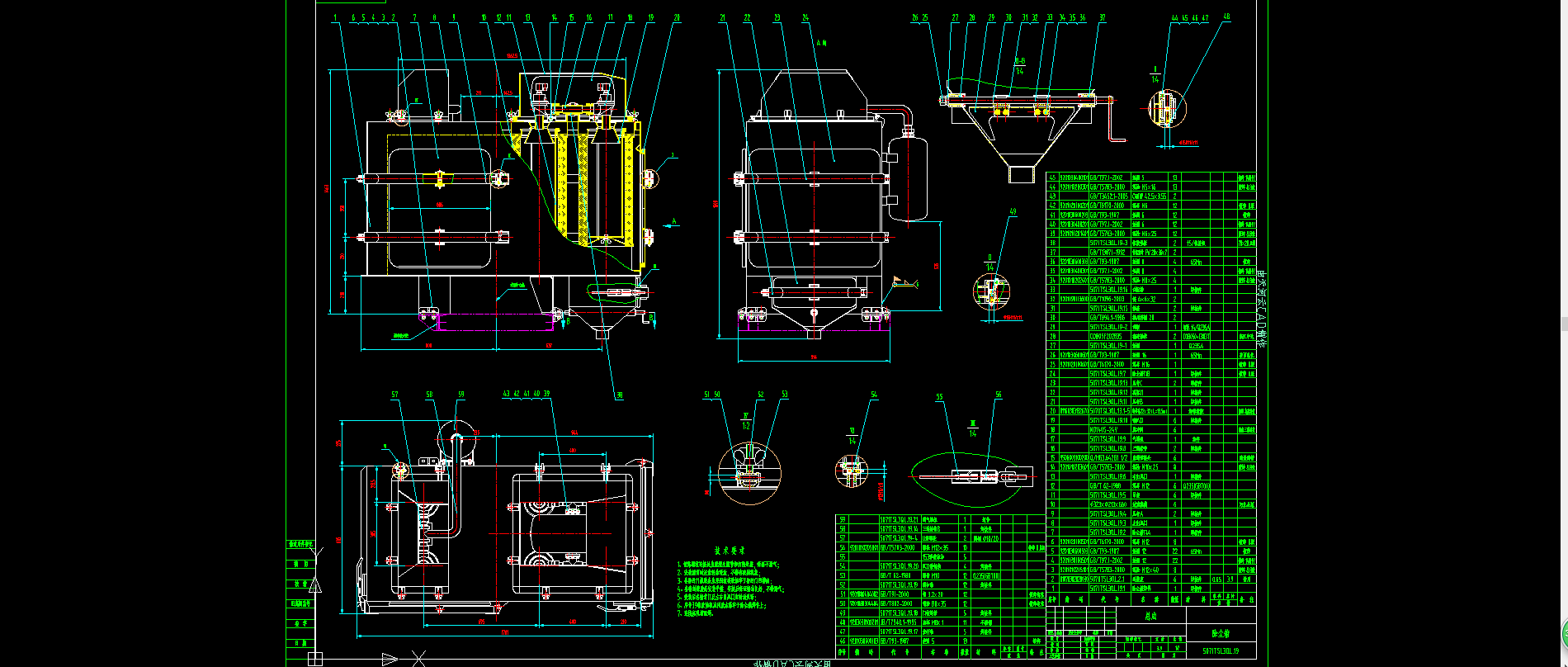The height and width of the screenshot is (667, 1568).
Task: Click drawing number S87ITSL30L.19 in title block
Action: 1221,650
